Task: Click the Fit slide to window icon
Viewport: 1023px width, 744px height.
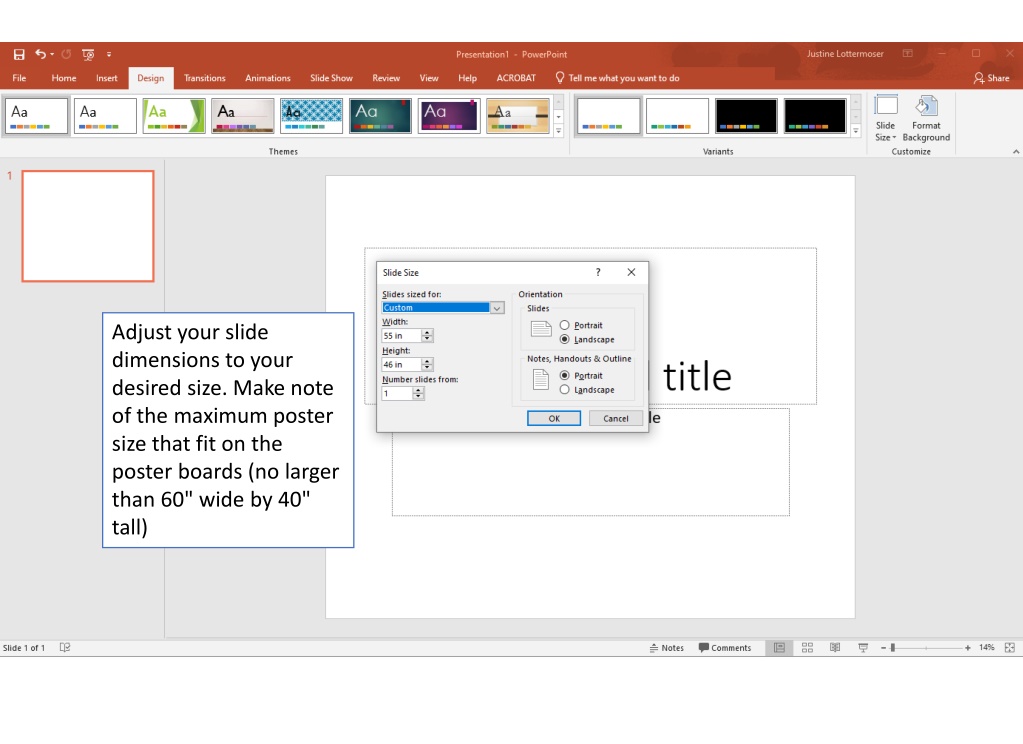Action: [x=1009, y=647]
